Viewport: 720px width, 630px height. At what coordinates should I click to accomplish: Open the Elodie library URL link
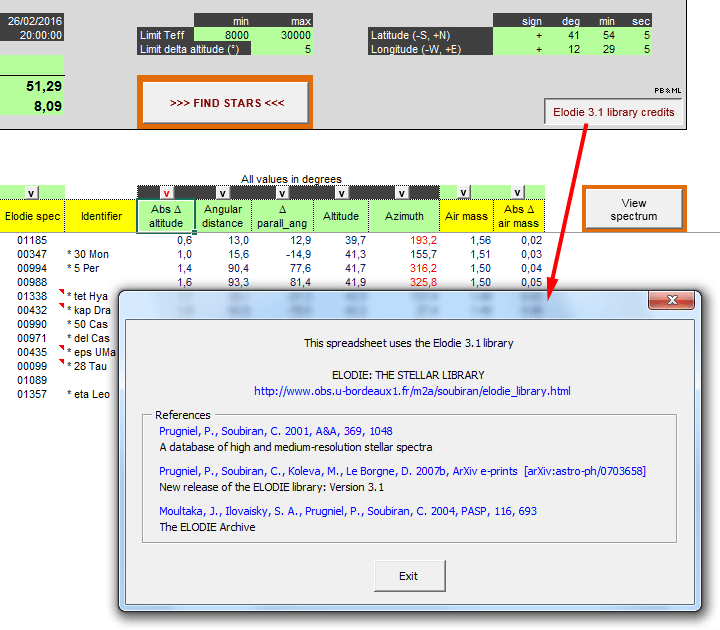[x=412, y=391]
